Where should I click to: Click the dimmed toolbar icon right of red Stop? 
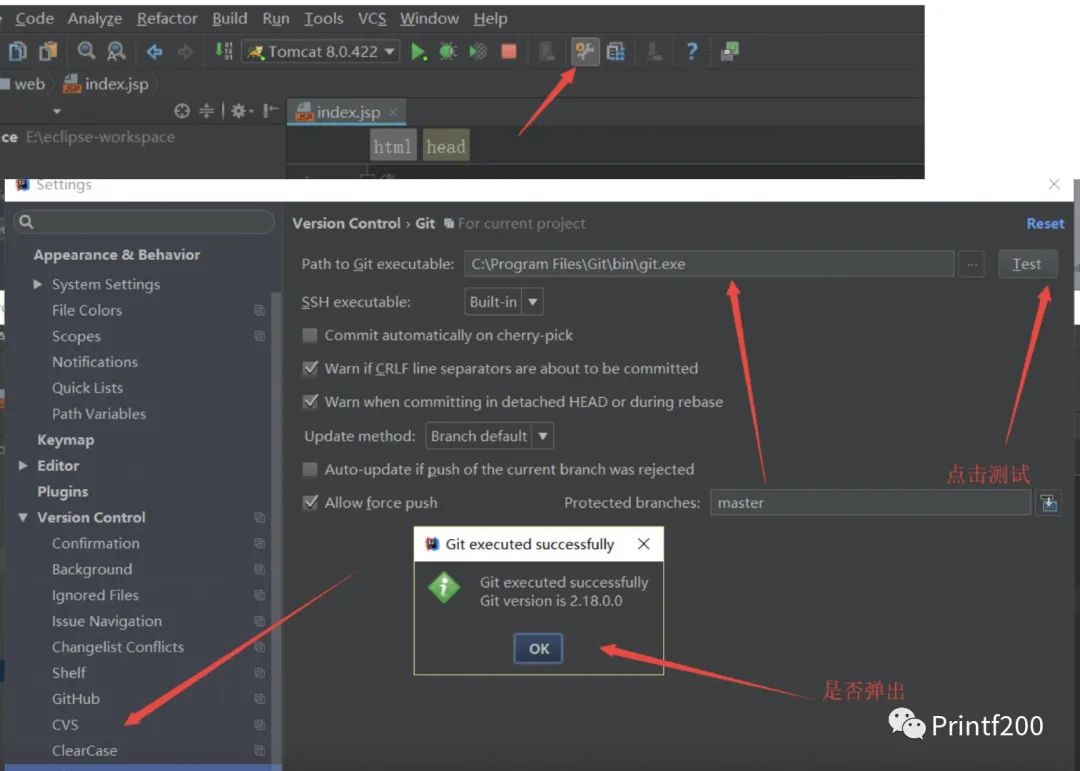tap(547, 52)
